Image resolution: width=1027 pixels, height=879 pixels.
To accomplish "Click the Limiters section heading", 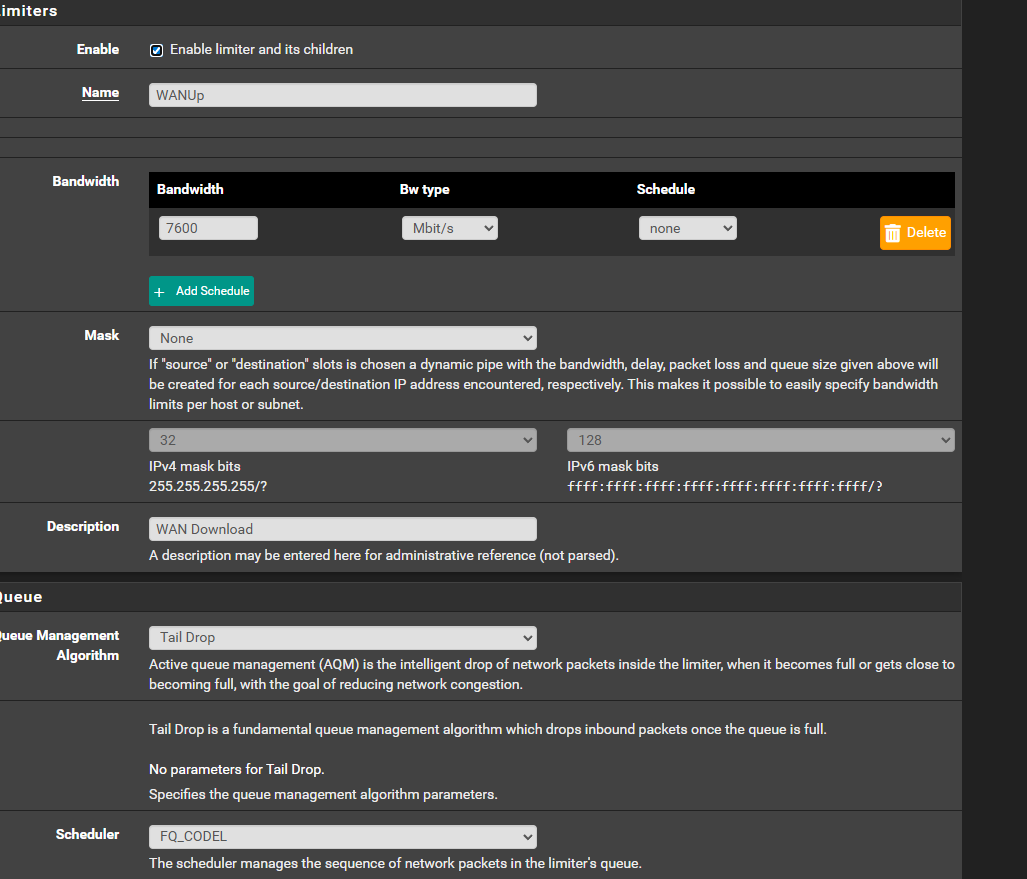I will point(28,11).
